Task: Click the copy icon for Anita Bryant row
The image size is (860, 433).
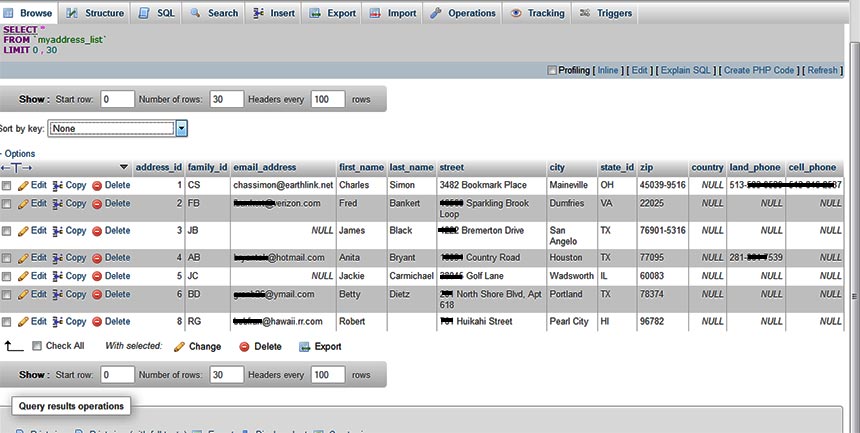Action: click(x=58, y=258)
